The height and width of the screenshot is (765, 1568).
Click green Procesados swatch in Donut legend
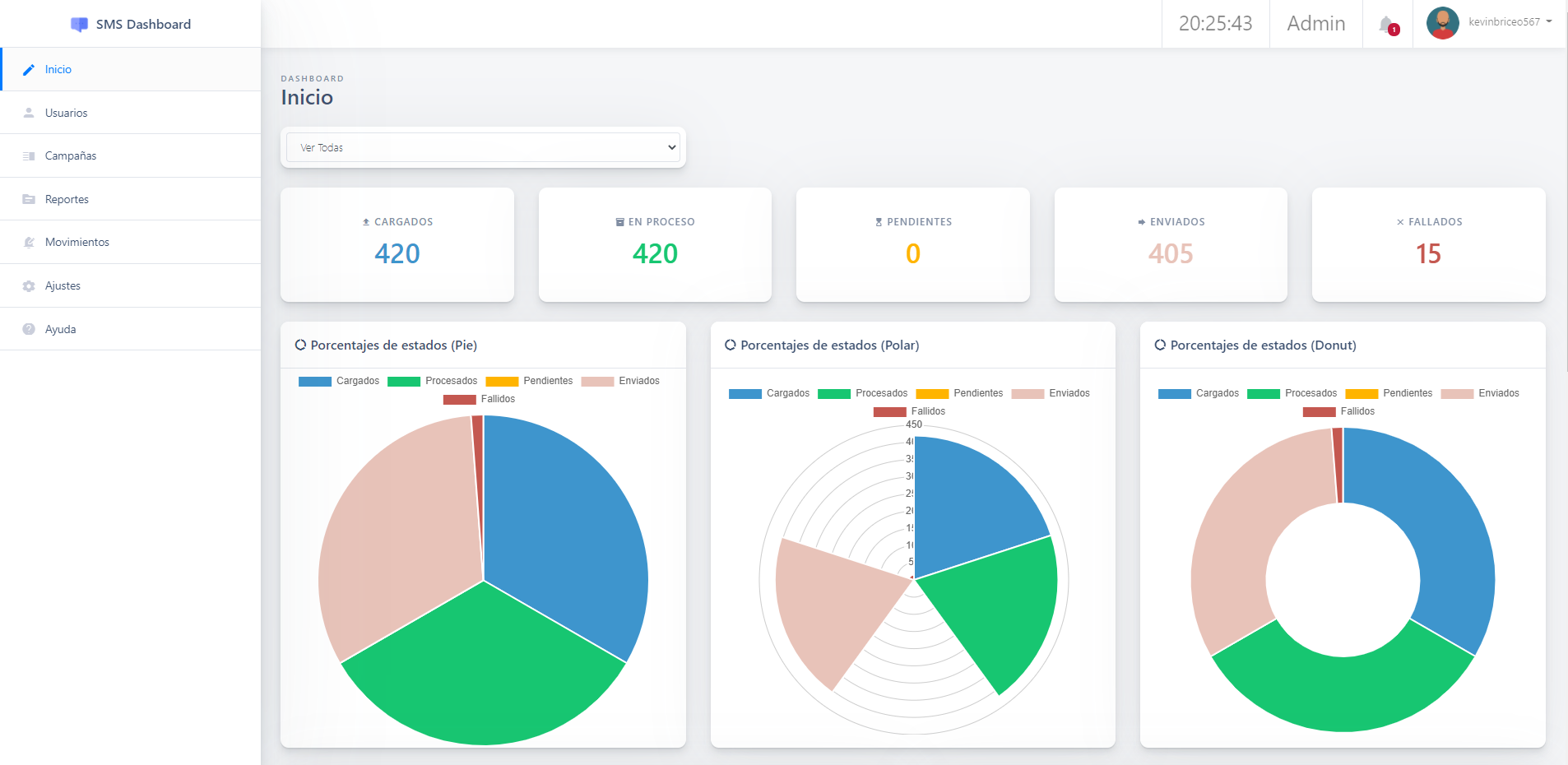(x=1264, y=394)
